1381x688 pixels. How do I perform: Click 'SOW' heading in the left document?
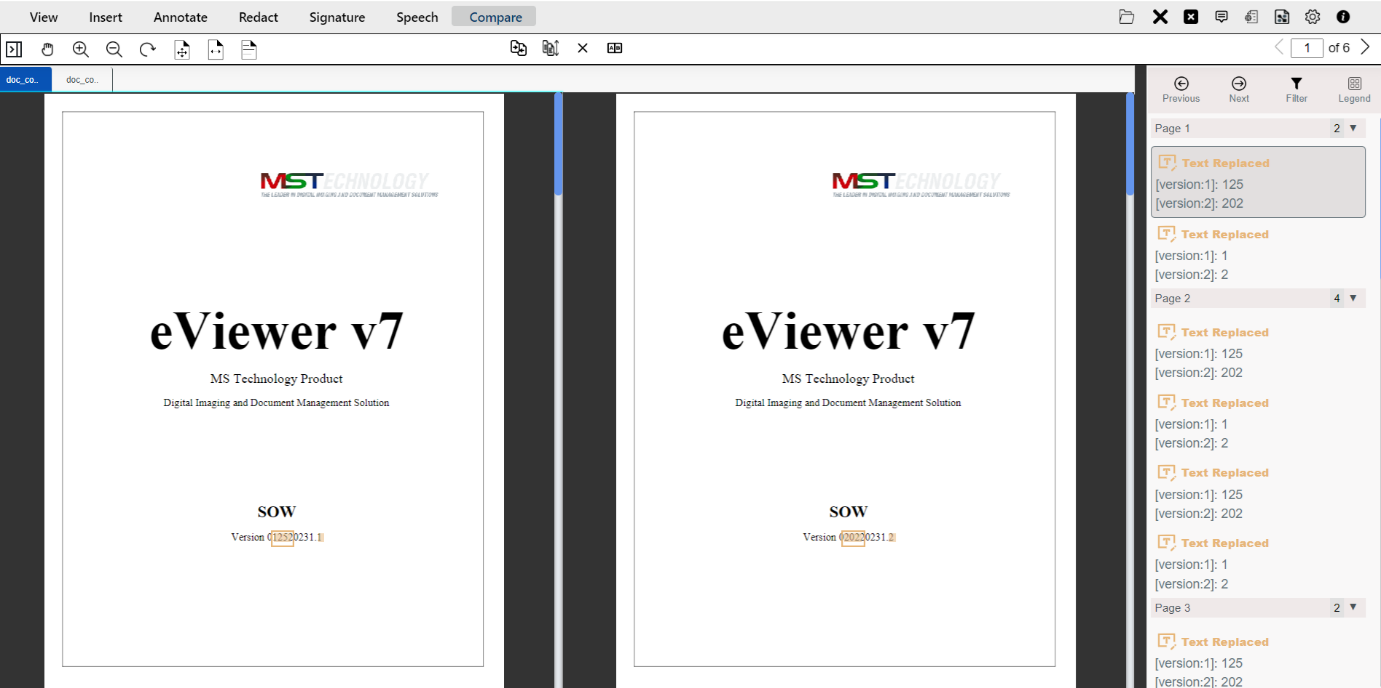[276, 512]
